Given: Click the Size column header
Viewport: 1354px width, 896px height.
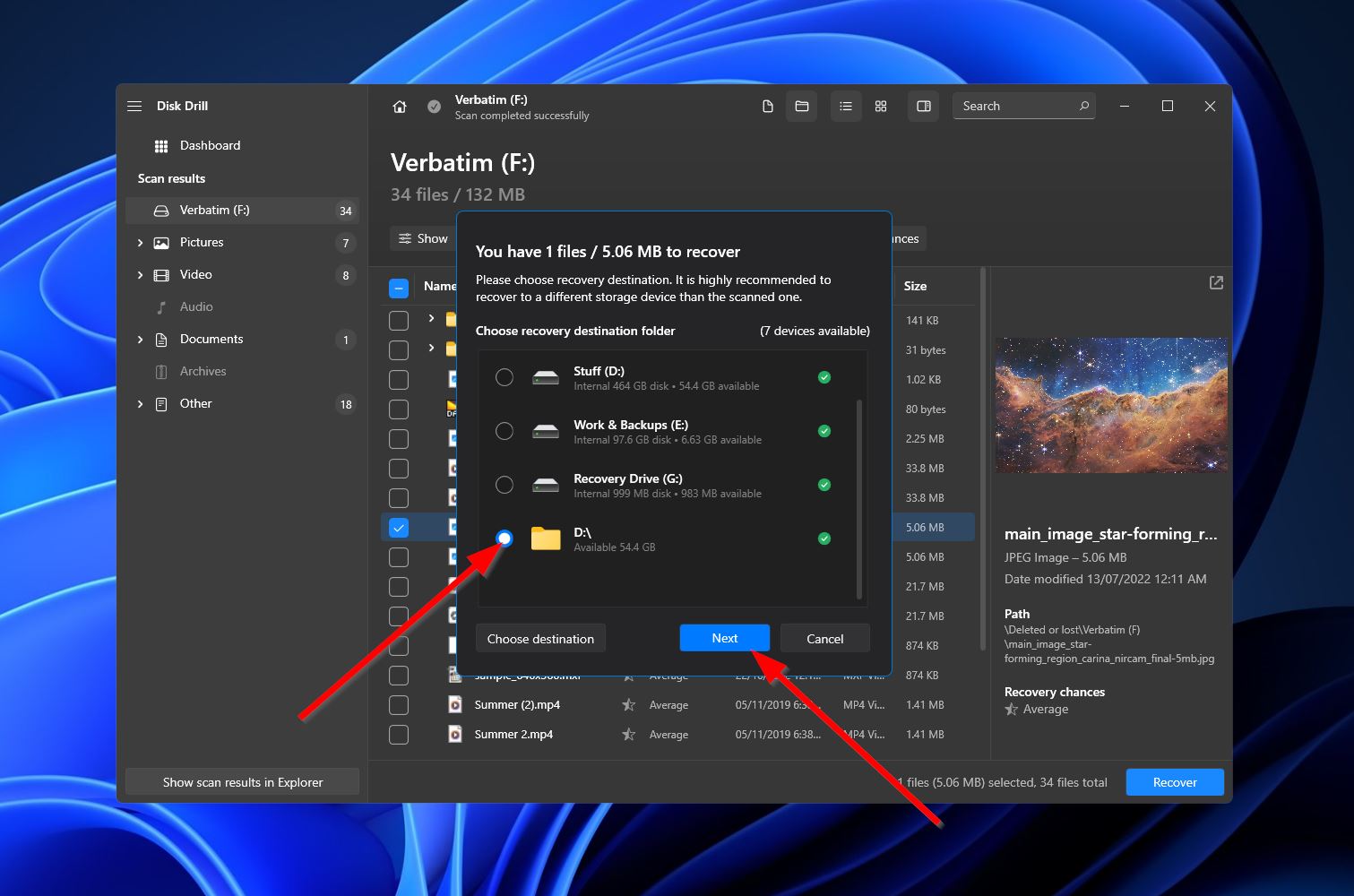Looking at the screenshot, I should 915,286.
